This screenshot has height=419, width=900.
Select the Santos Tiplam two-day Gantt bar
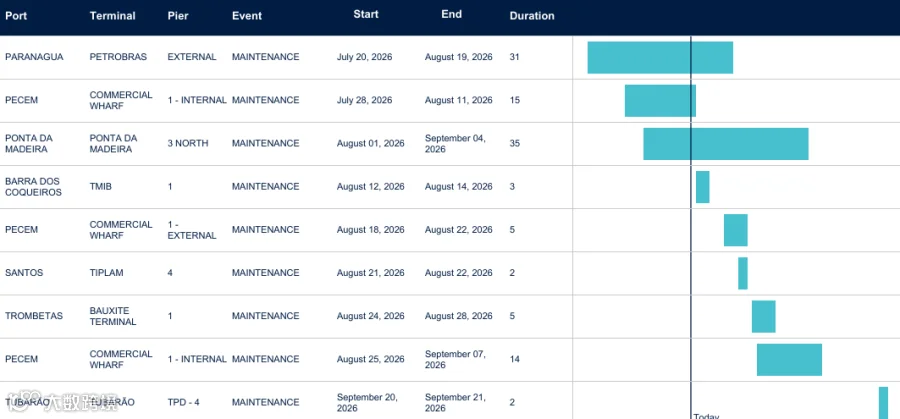coord(743,273)
